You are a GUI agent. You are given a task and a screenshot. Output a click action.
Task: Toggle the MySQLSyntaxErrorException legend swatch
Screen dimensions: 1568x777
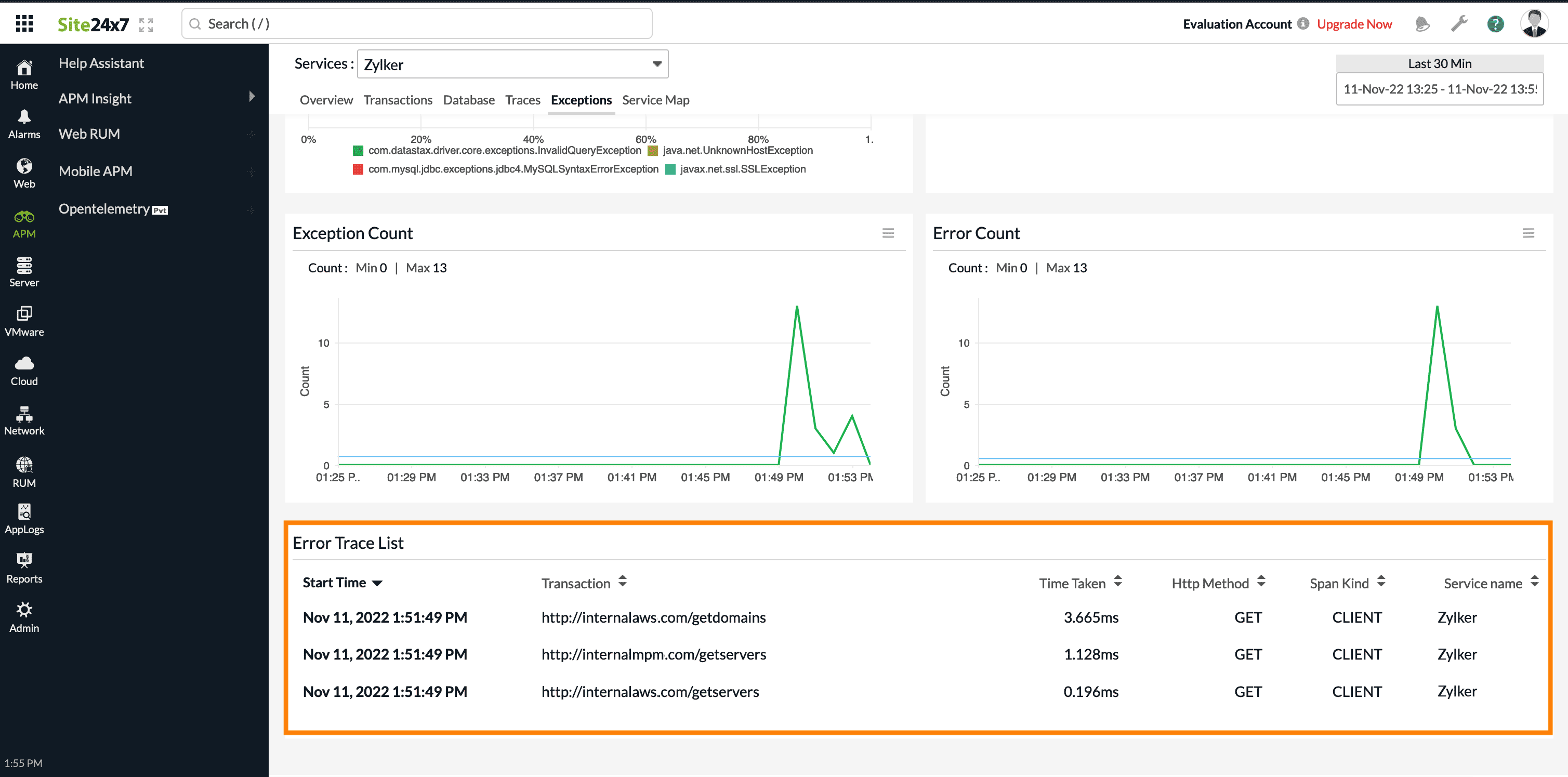coord(358,169)
